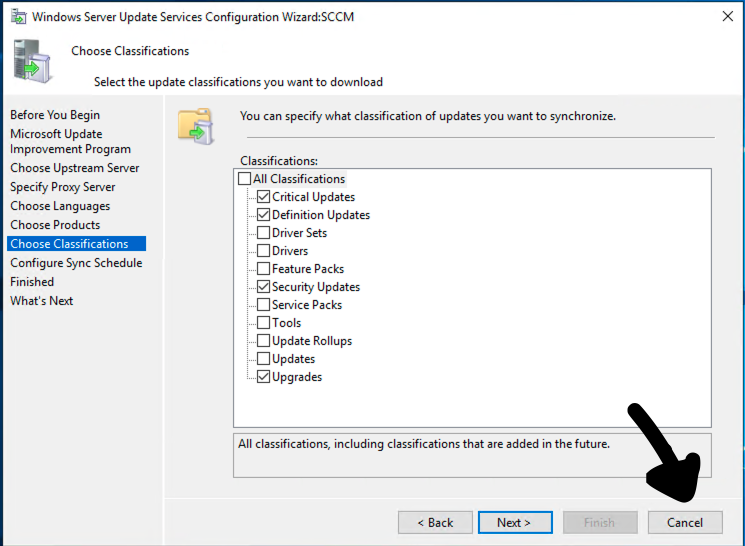Screen dimensions: 745x546
Task: Click the server icon beside Choose Classifications header
Action: click(x=29, y=62)
